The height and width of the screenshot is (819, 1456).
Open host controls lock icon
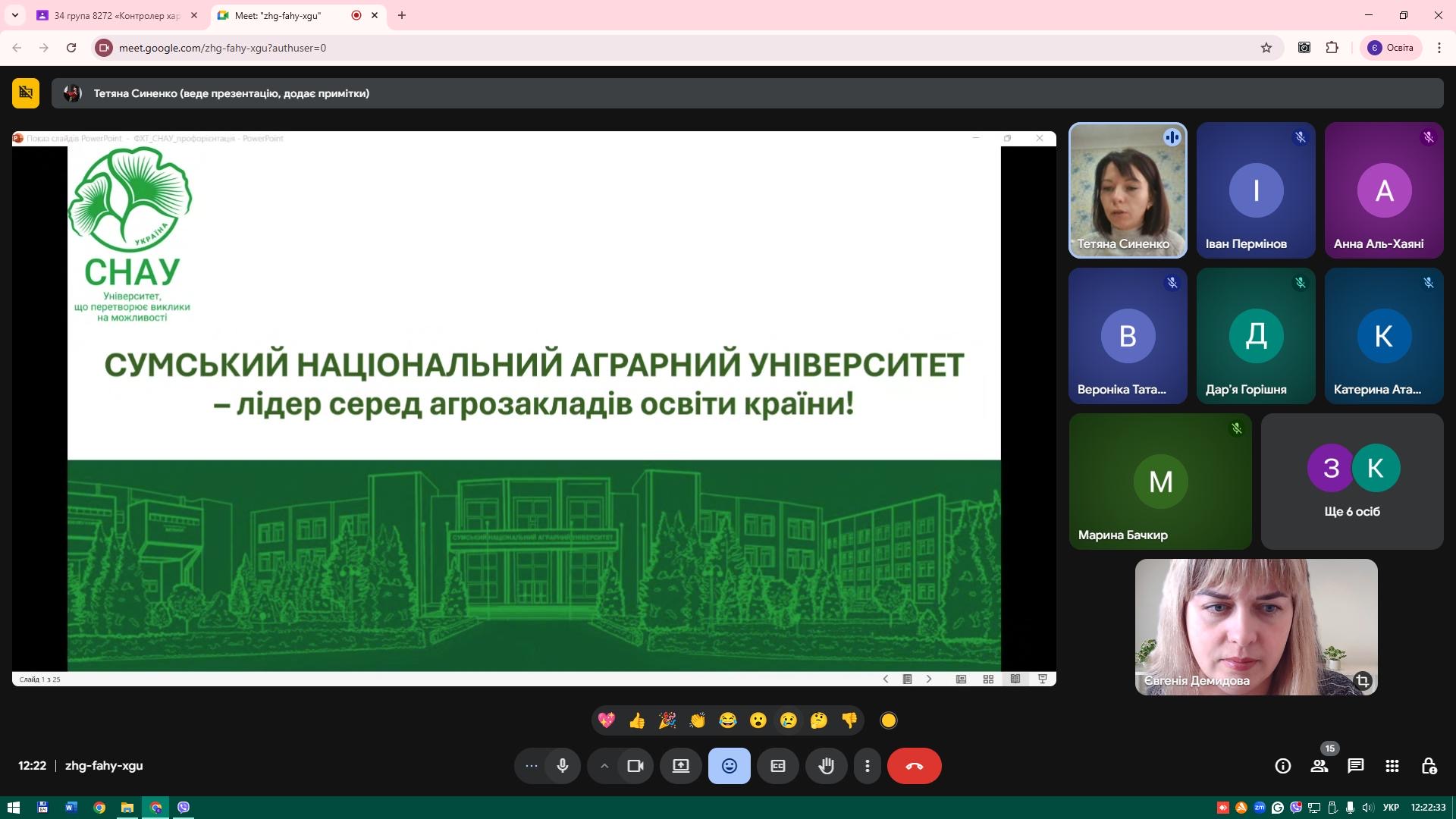[1428, 766]
